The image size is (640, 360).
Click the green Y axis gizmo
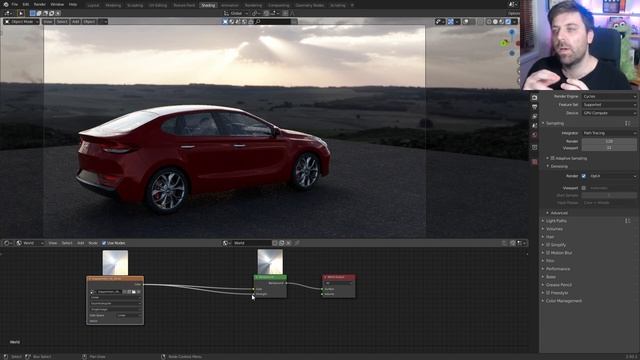pos(504,43)
